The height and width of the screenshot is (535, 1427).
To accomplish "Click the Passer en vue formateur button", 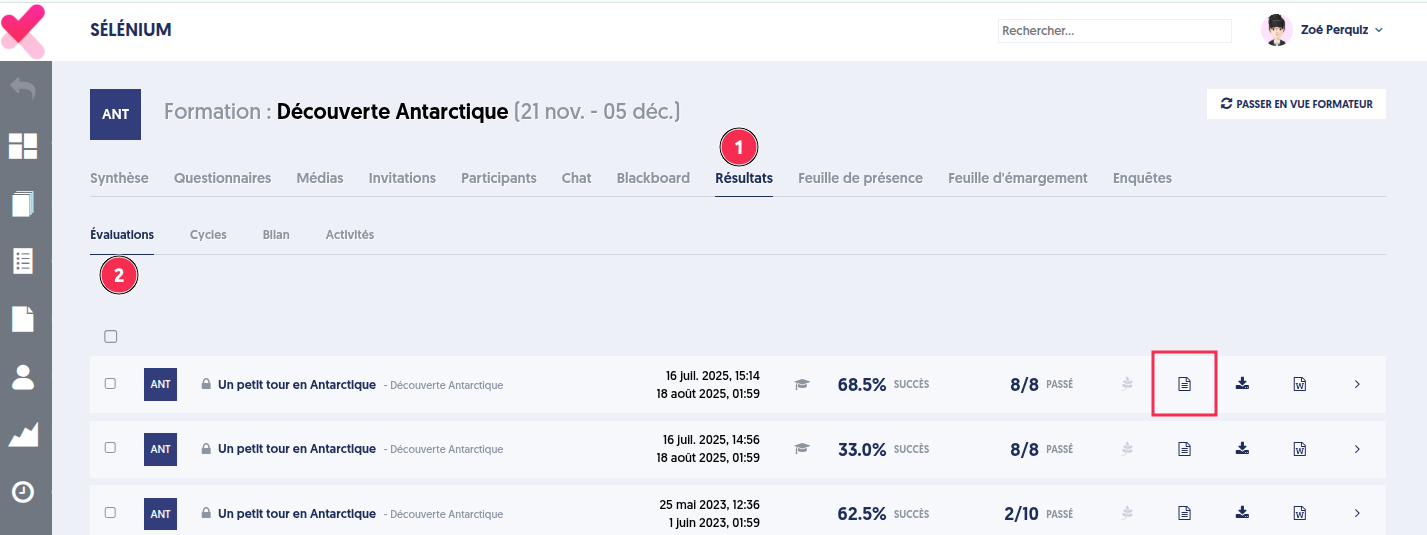I will [x=1296, y=104].
